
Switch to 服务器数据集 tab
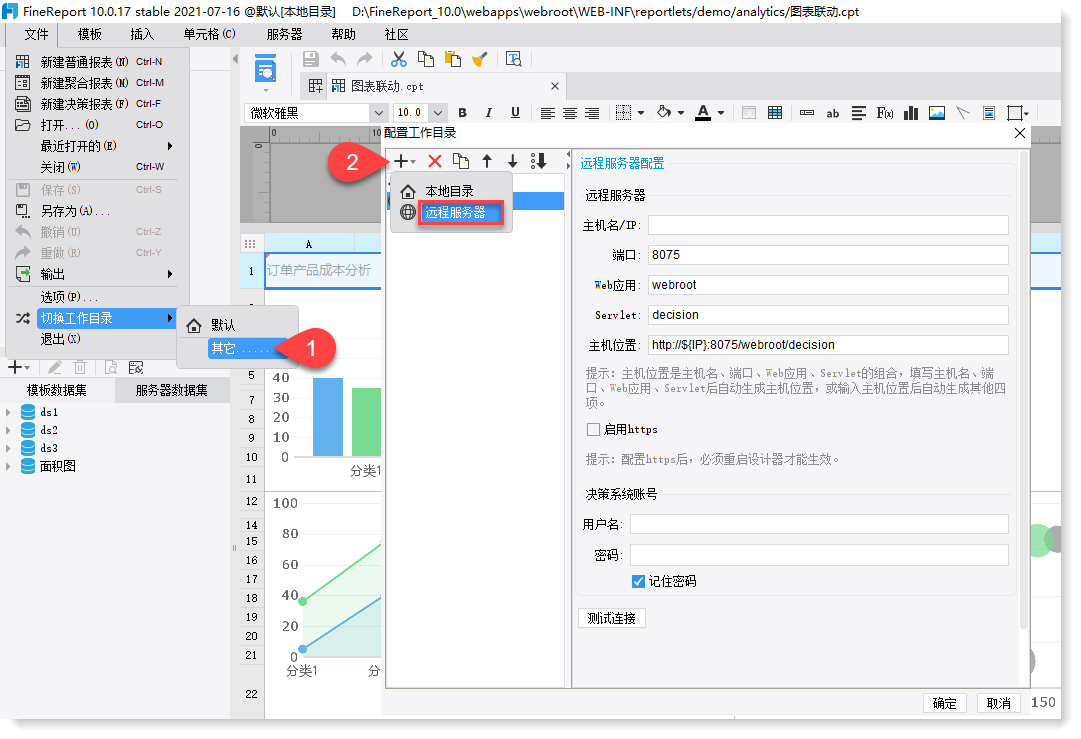(x=172, y=390)
